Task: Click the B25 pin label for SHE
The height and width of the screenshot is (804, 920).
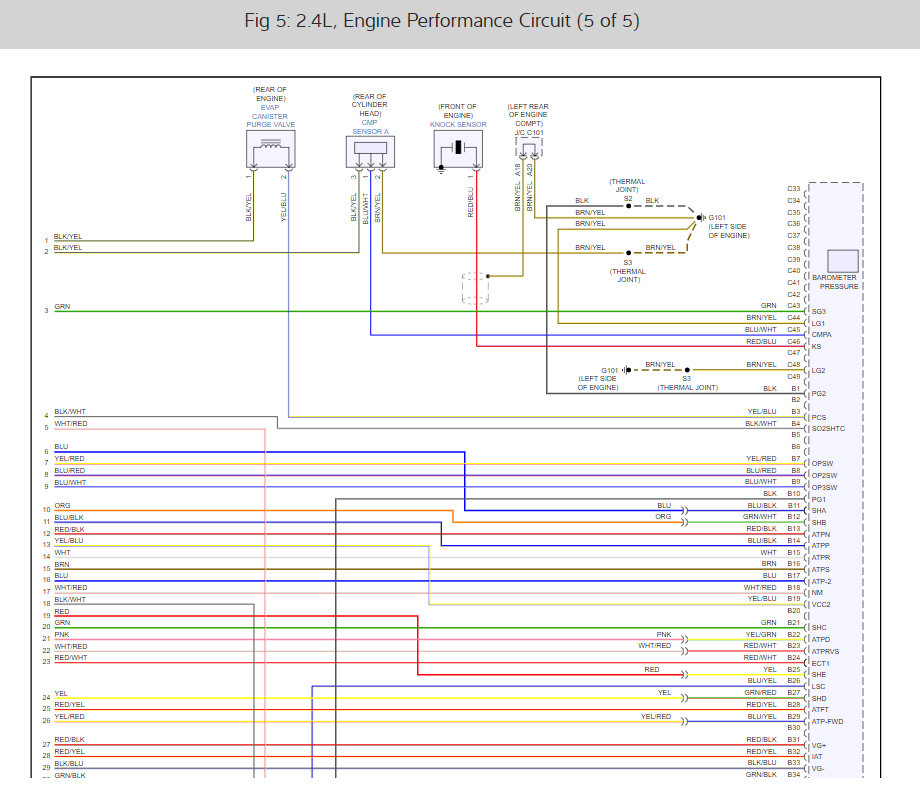Action: pos(793,669)
